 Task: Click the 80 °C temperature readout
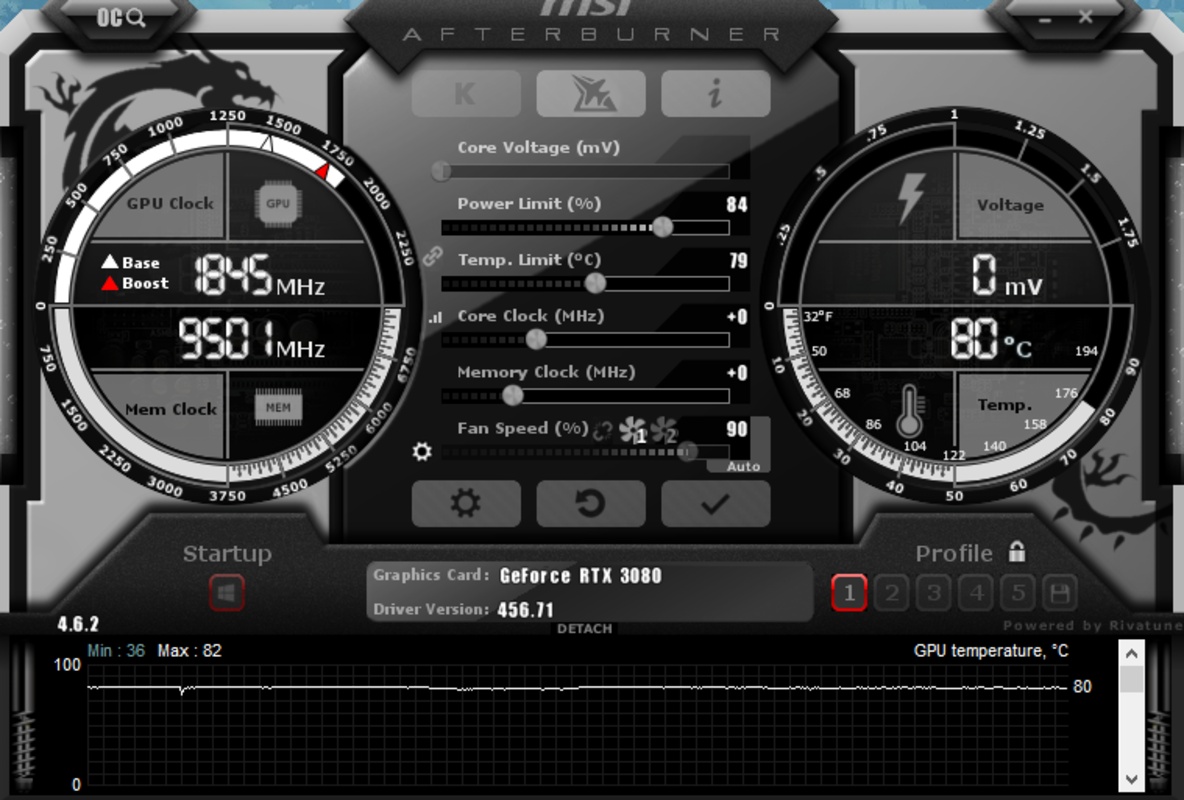[991, 338]
